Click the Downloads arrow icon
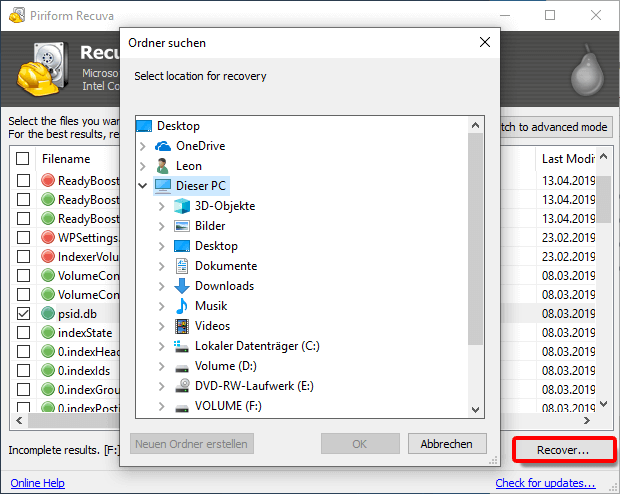620x494 pixels. click(x=182, y=286)
